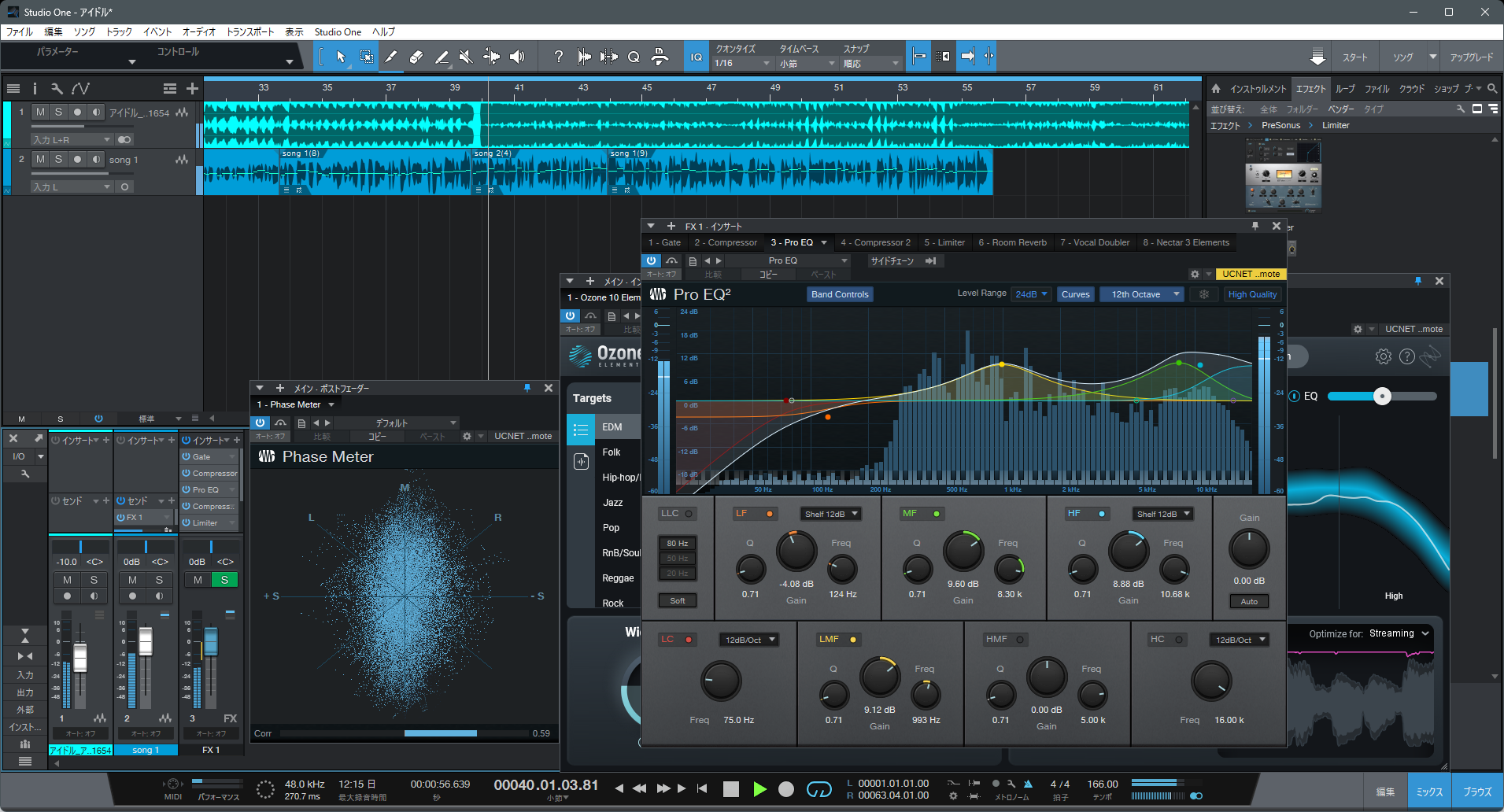
Task: Select the Folk target in Ozone
Action: pos(612,452)
